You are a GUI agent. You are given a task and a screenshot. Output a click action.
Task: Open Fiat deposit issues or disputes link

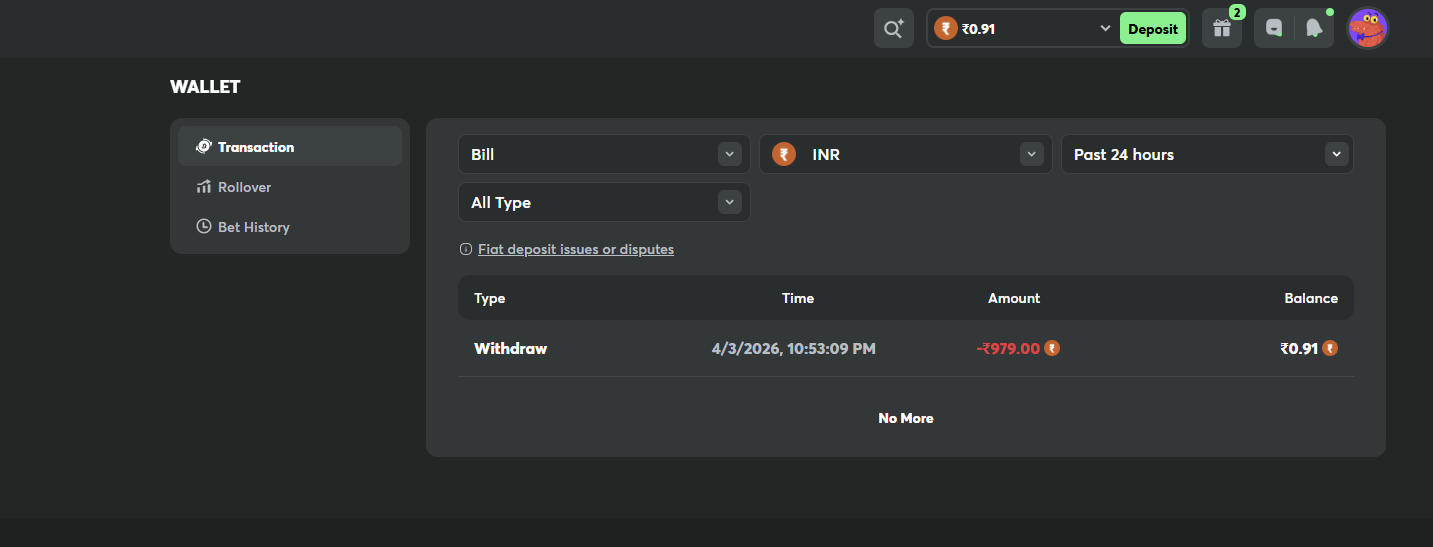[576, 249]
